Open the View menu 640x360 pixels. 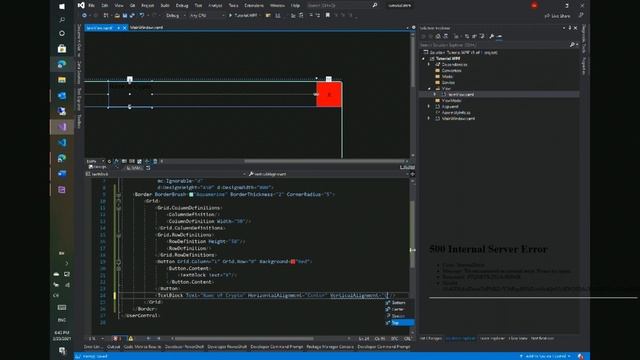pyautogui.click(x=119, y=5)
